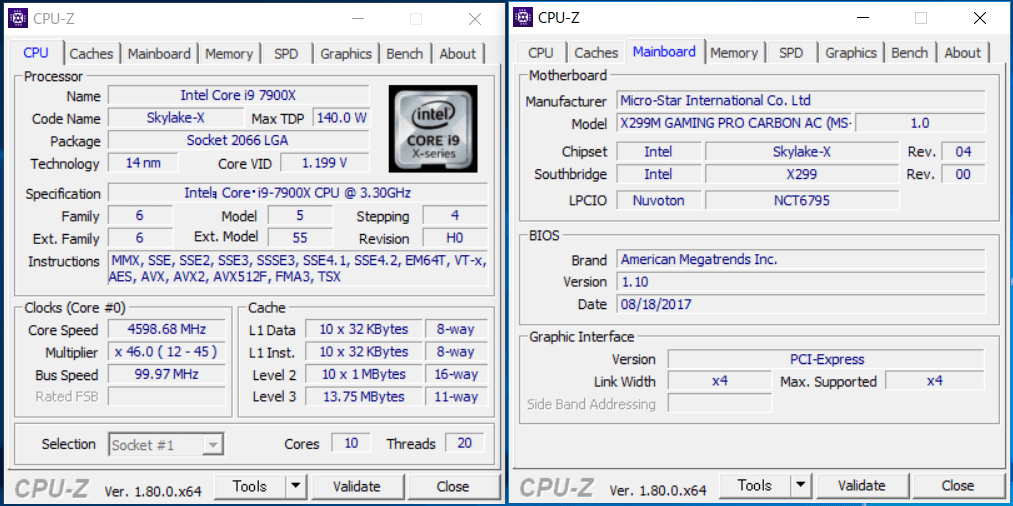
Task: Open Caches tab in left window
Action: click(x=91, y=54)
